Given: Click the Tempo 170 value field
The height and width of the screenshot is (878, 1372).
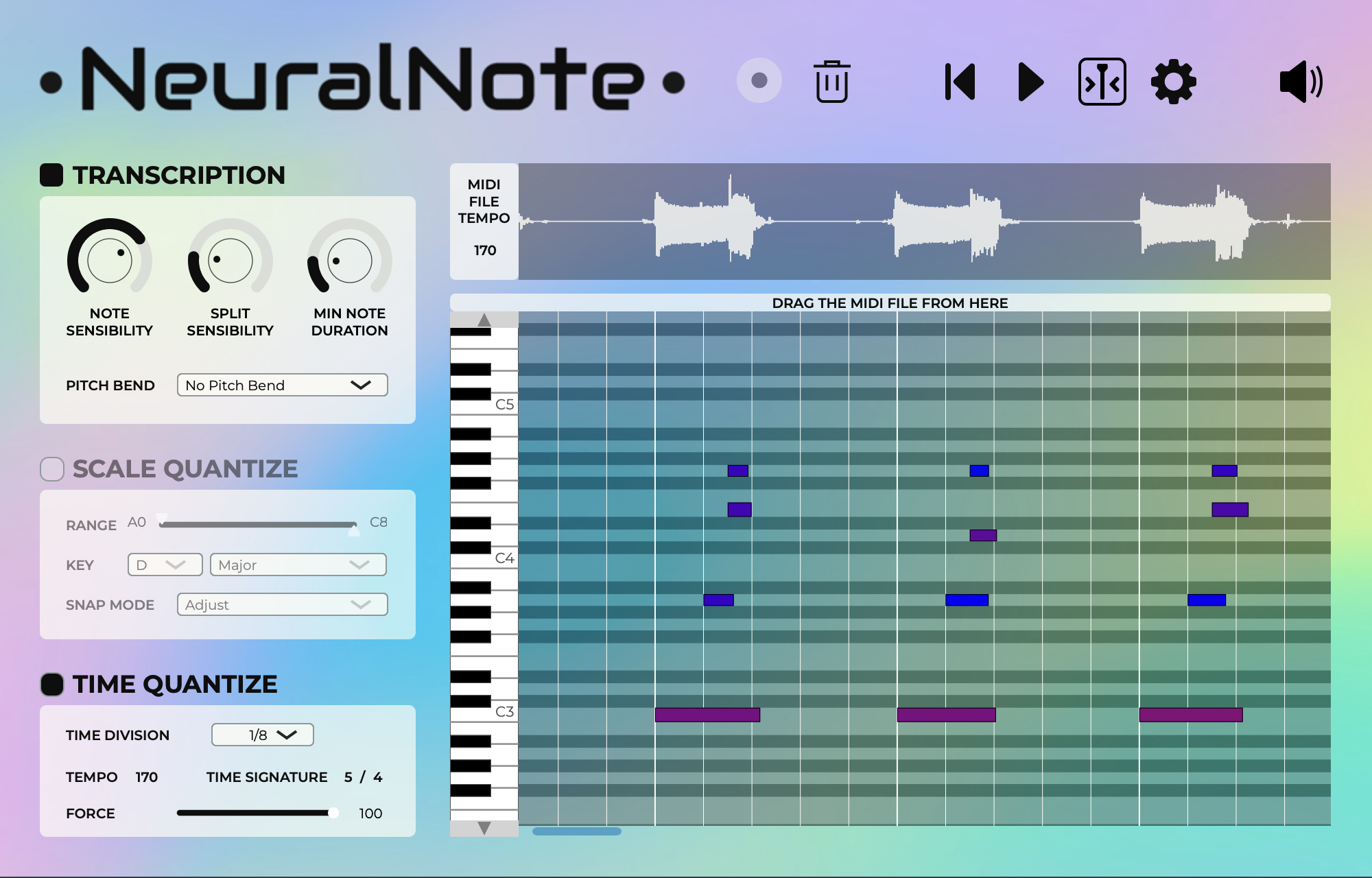Looking at the screenshot, I should pos(147,777).
